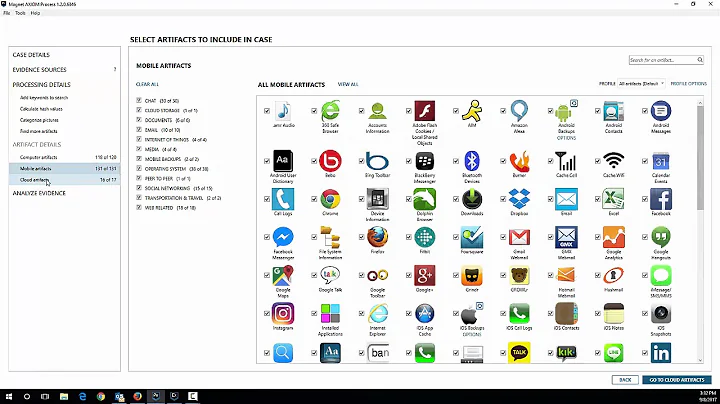Open the PROFILE dropdown

pyautogui.click(x=641, y=84)
